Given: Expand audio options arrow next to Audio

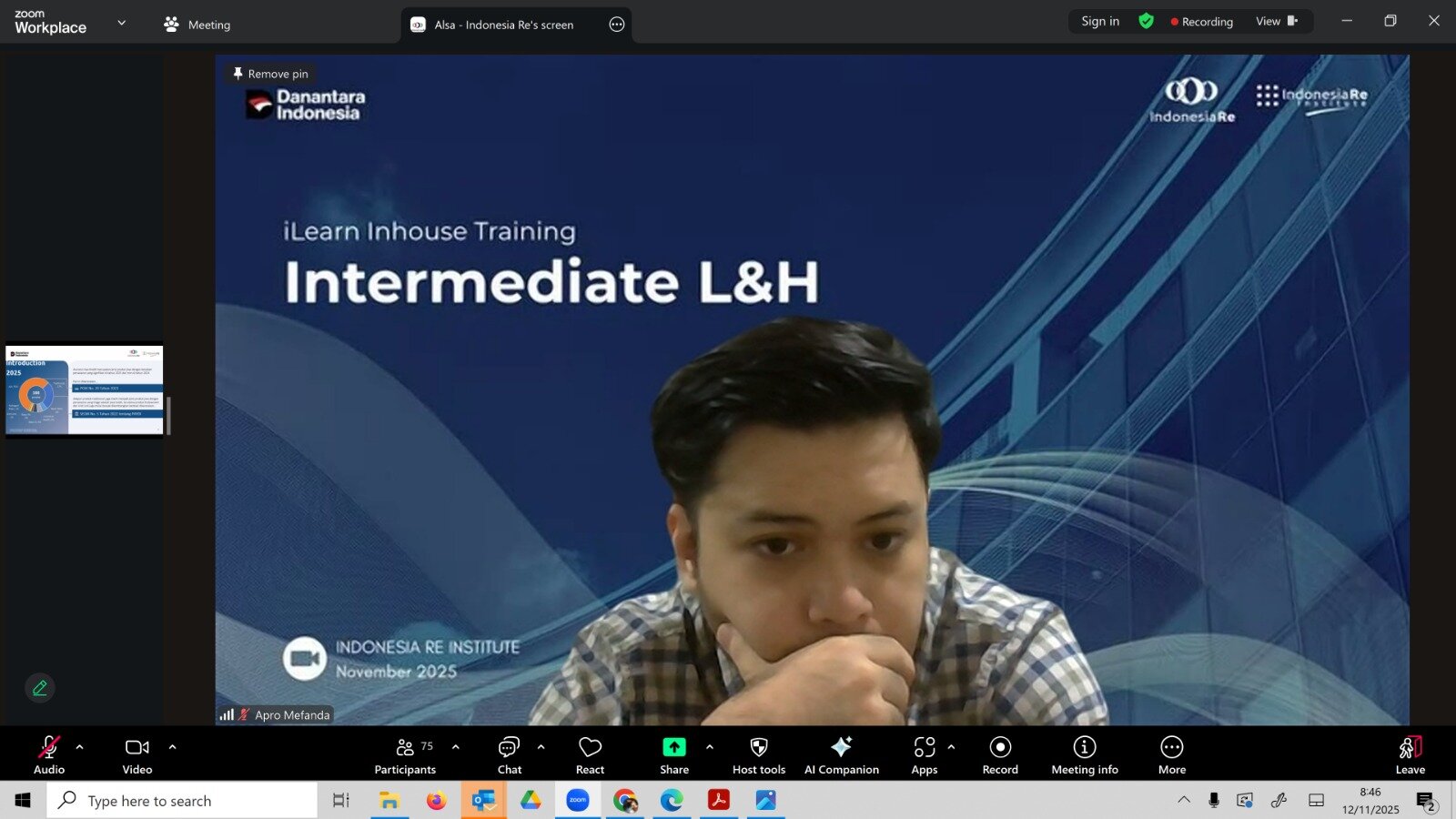Looking at the screenshot, I should [80, 747].
